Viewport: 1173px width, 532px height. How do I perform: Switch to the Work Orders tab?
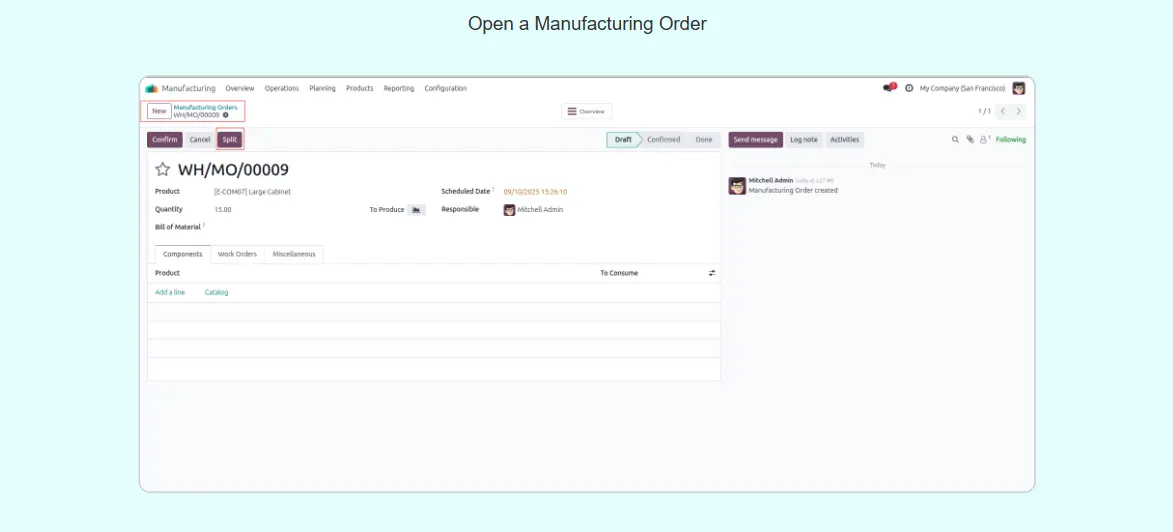tap(237, 254)
